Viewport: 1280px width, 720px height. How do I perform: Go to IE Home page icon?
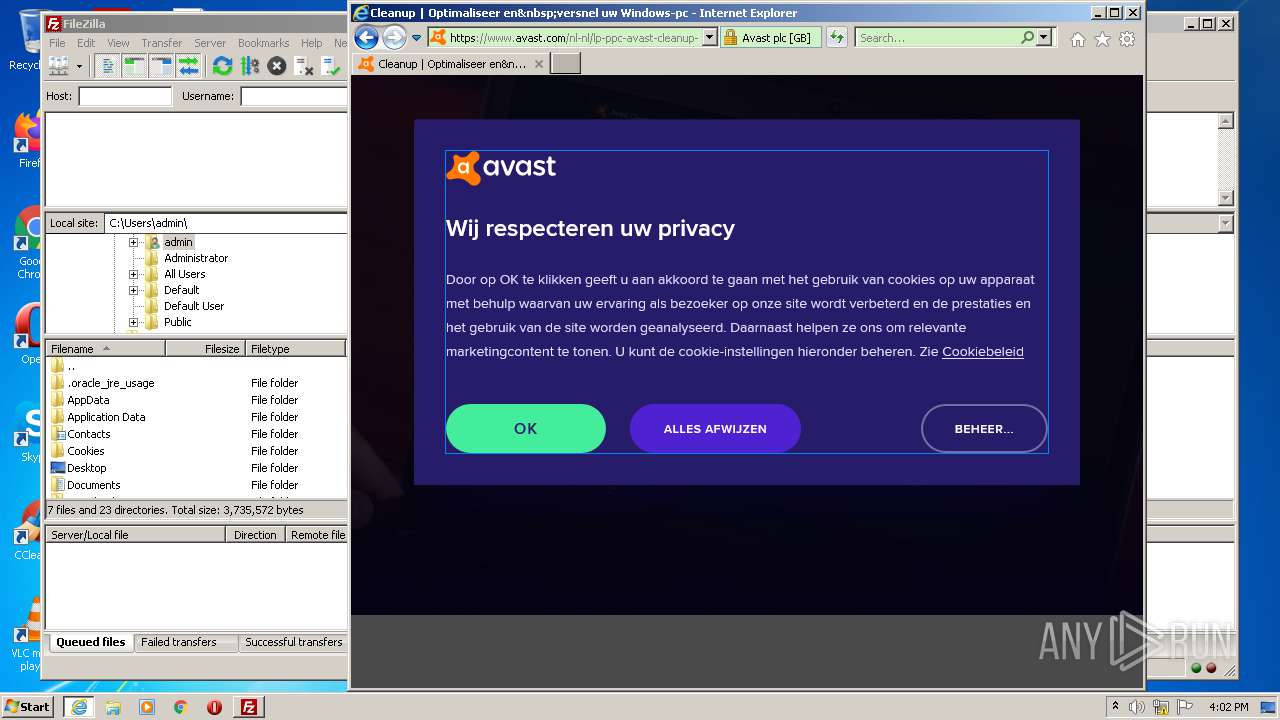point(1078,39)
